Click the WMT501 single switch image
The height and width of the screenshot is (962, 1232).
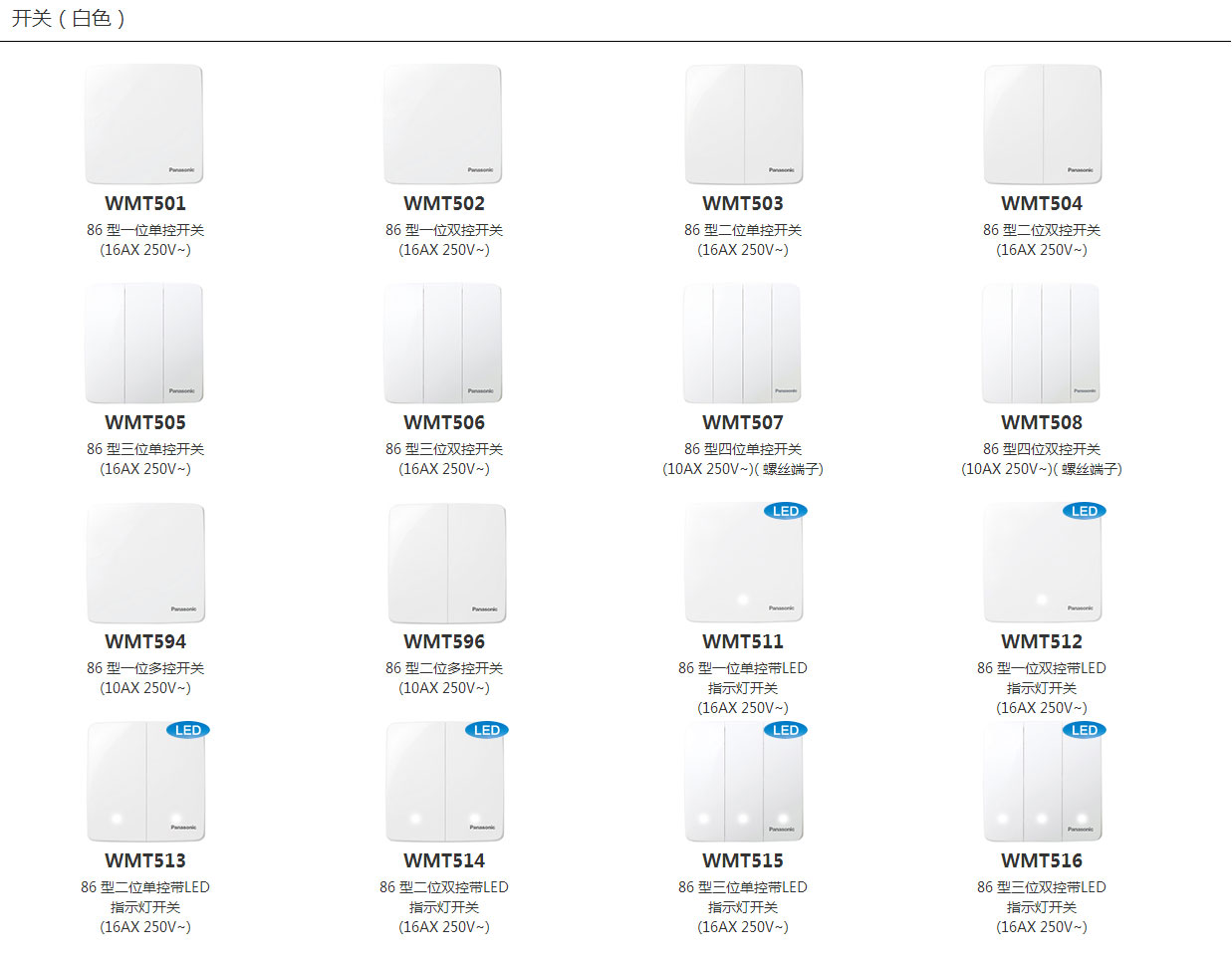click(144, 124)
